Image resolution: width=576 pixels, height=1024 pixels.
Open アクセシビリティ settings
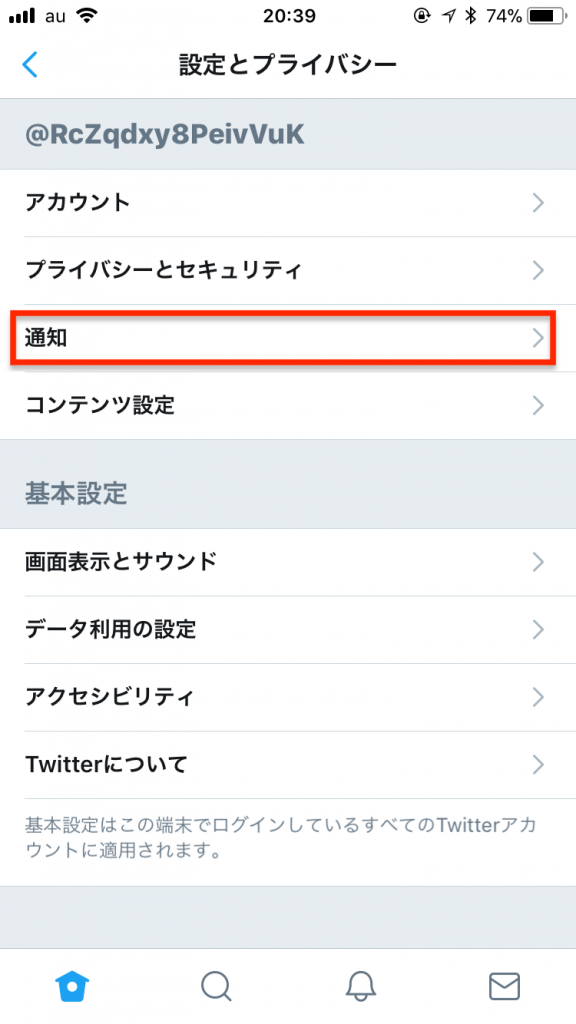(288, 697)
